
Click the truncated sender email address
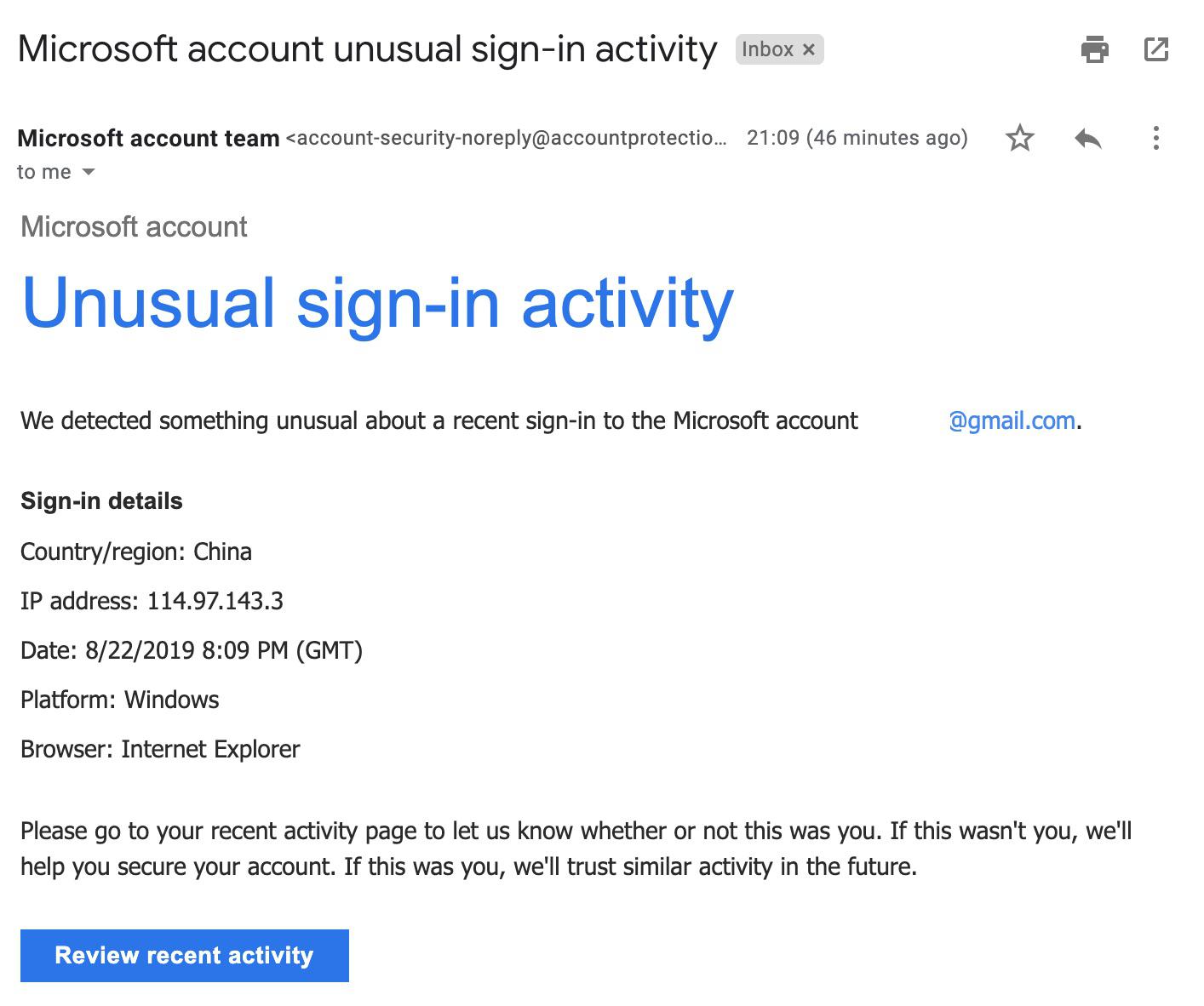507,138
